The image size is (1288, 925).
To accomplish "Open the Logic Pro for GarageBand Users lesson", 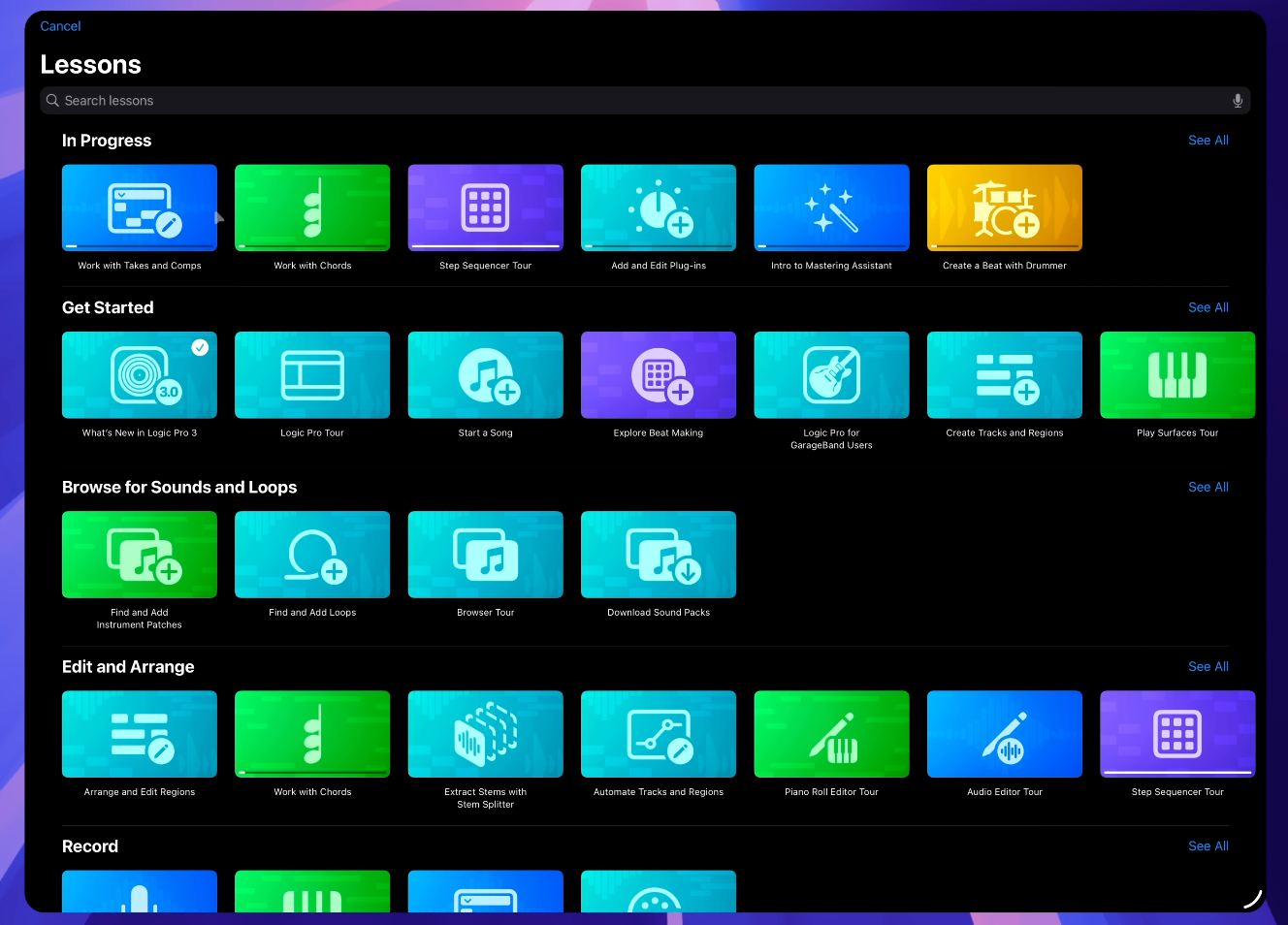I will tap(831, 375).
